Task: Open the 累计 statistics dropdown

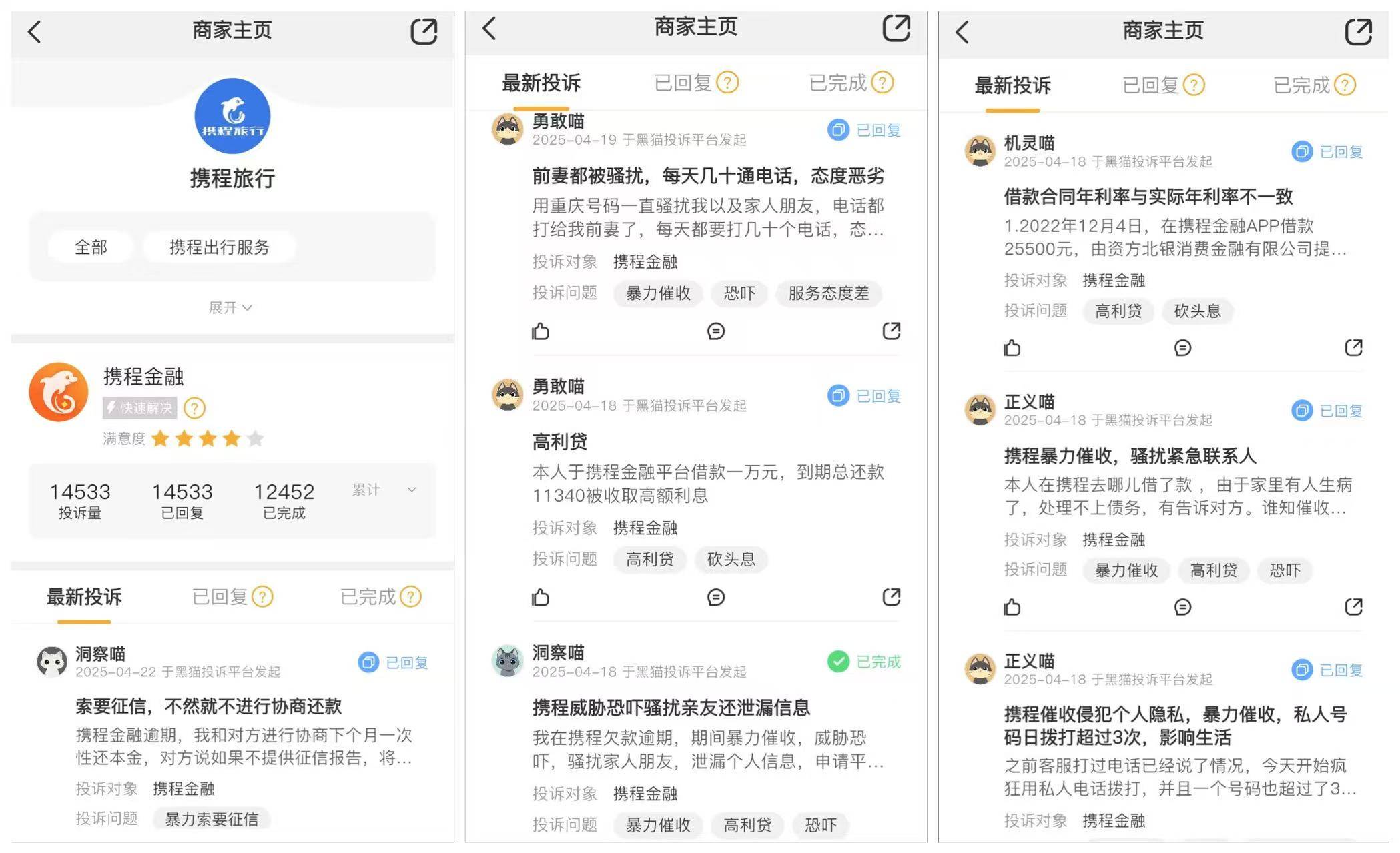Action: 385,490
